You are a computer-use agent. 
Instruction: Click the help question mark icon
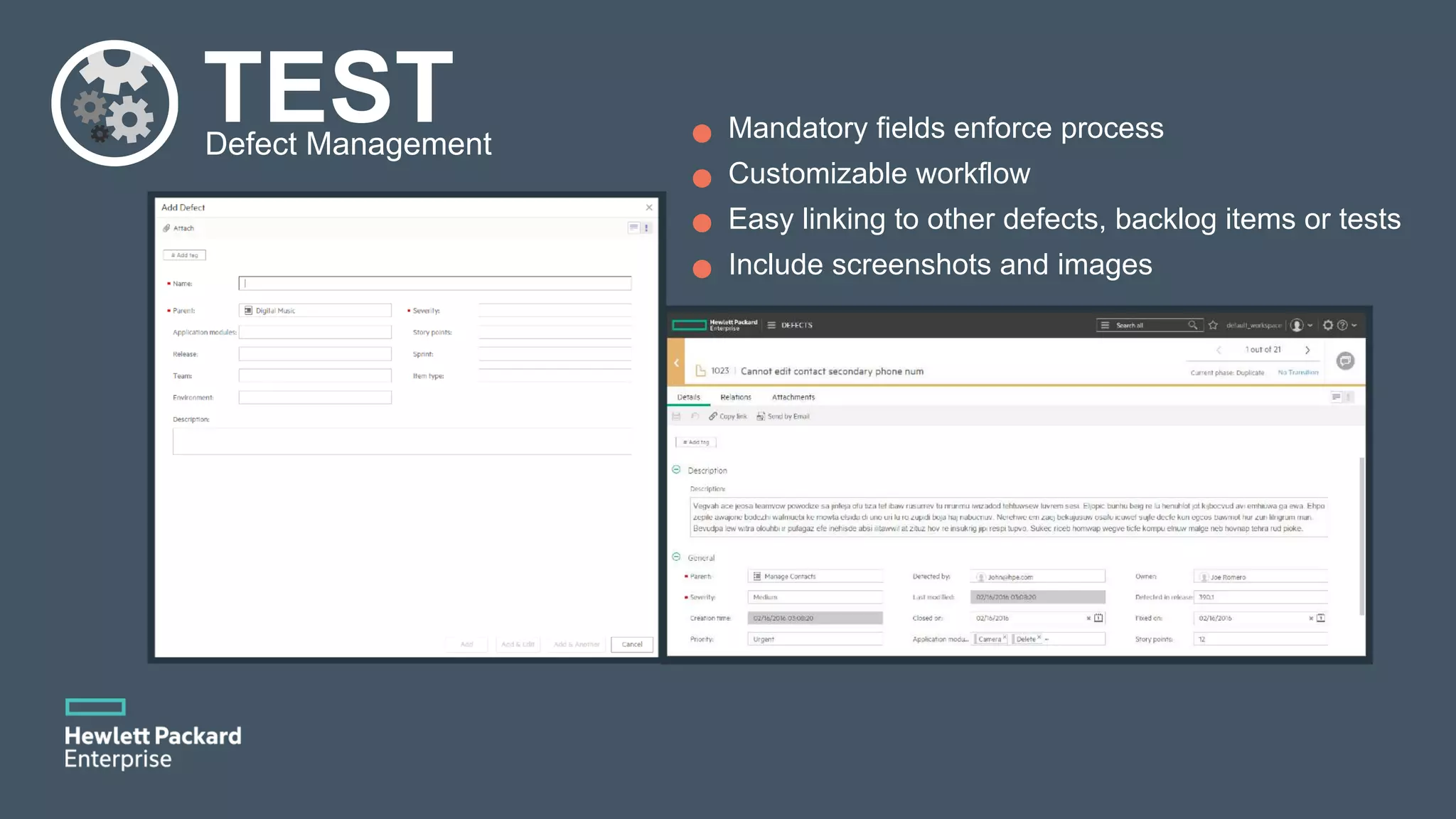click(x=1342, y=325)
